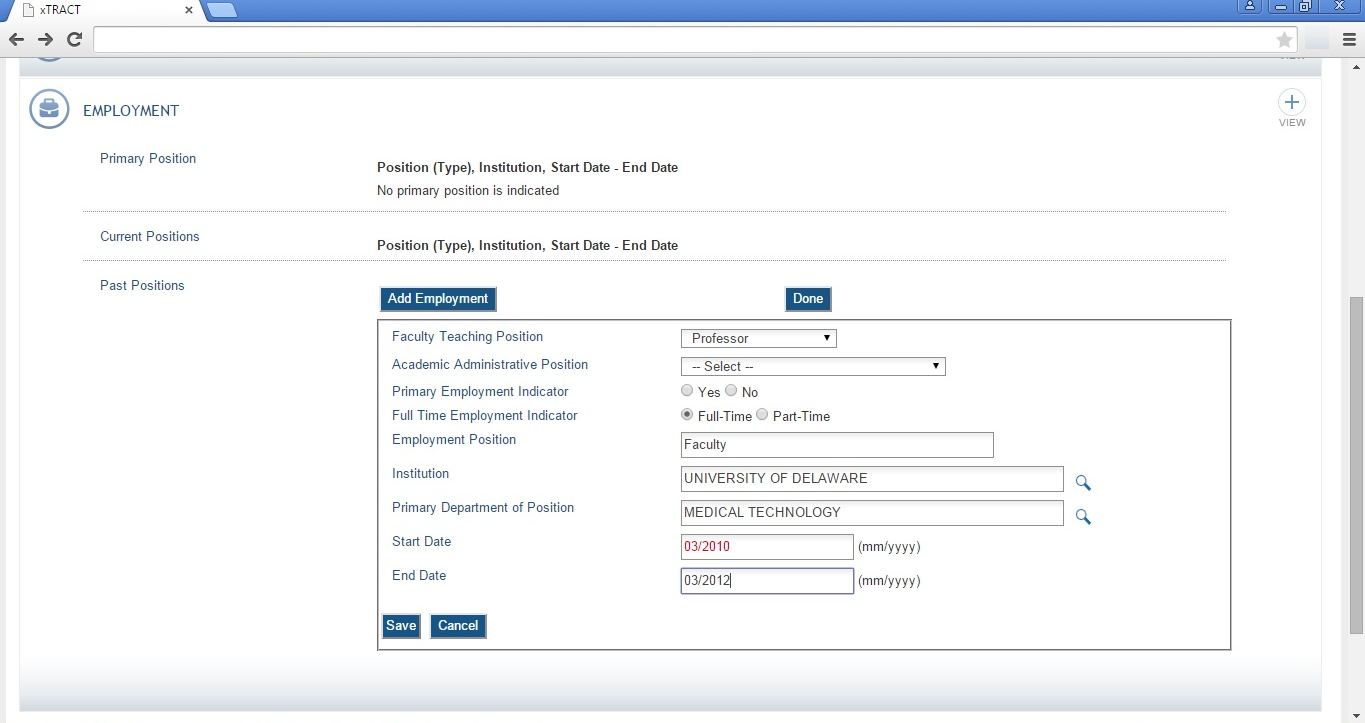
Task: Choose the Part-Time employment radio button
Action: point(762,415)
